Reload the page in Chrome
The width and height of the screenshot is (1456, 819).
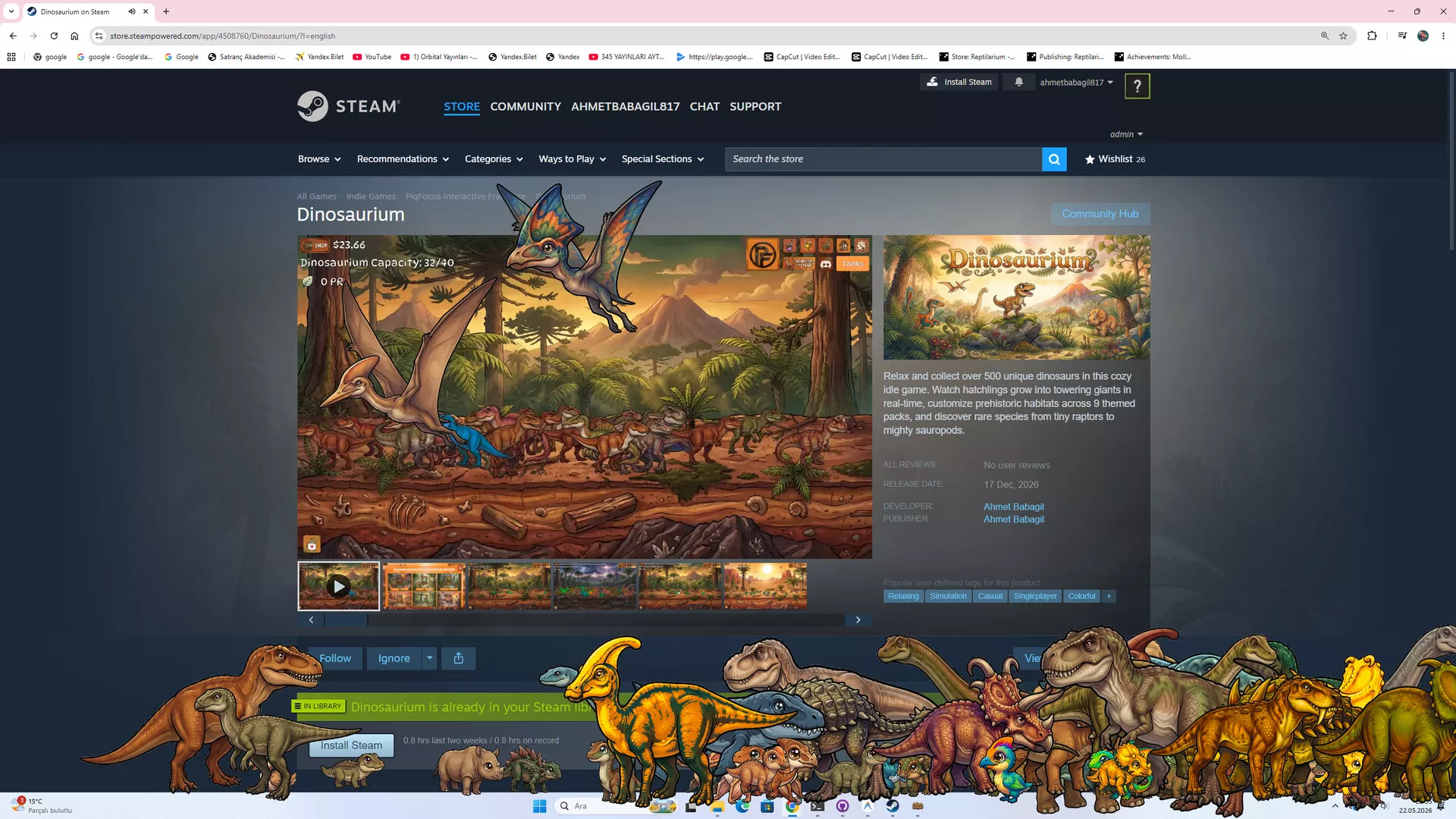(x=54, y=36)
